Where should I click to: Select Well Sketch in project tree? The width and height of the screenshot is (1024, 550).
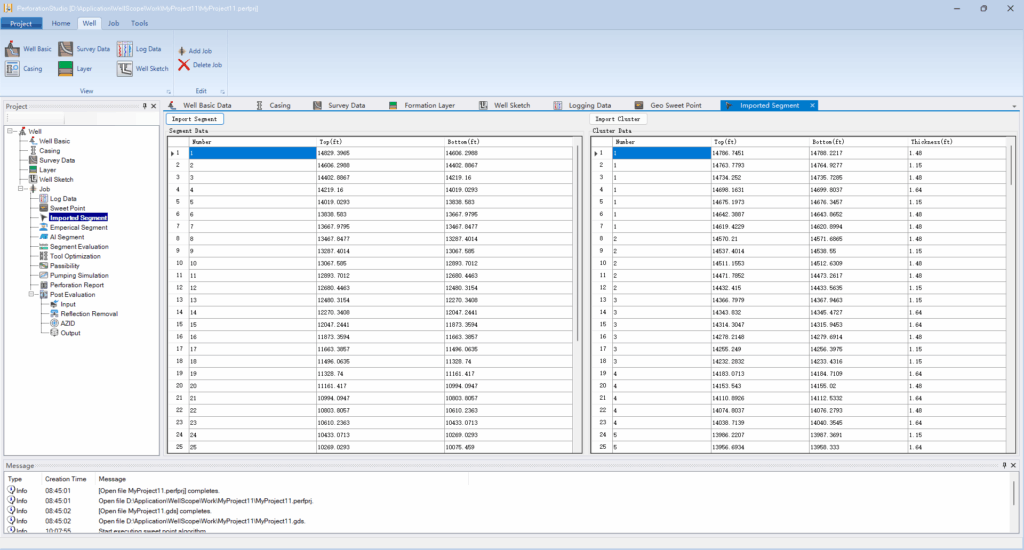coord(56,180)
